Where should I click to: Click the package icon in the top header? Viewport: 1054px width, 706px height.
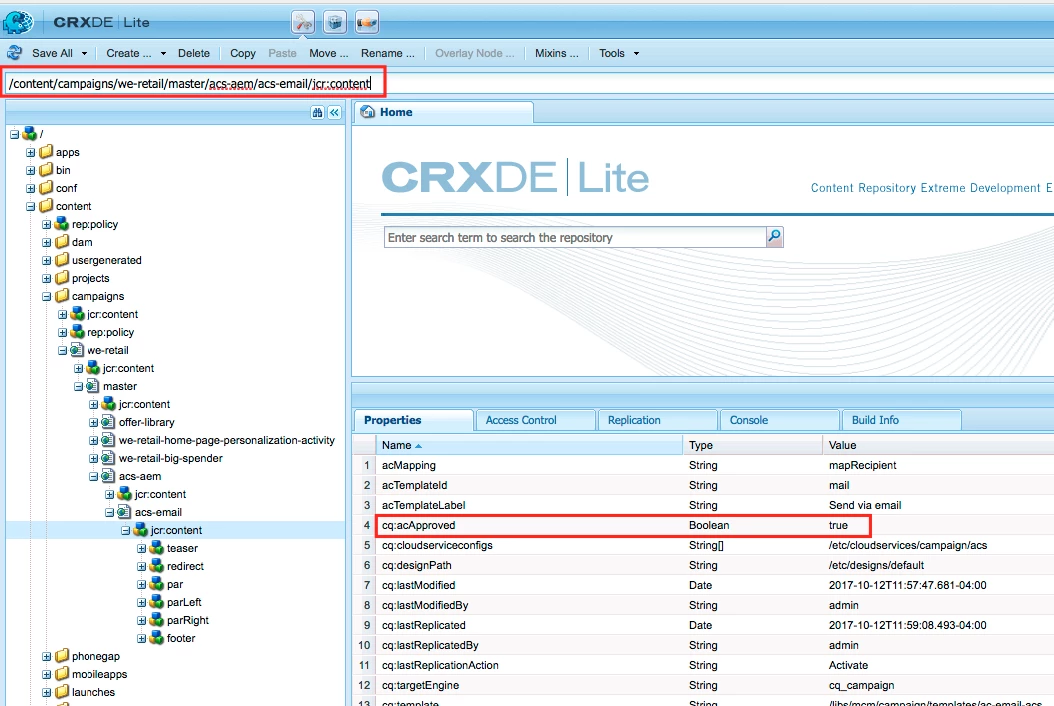(335, 22)
